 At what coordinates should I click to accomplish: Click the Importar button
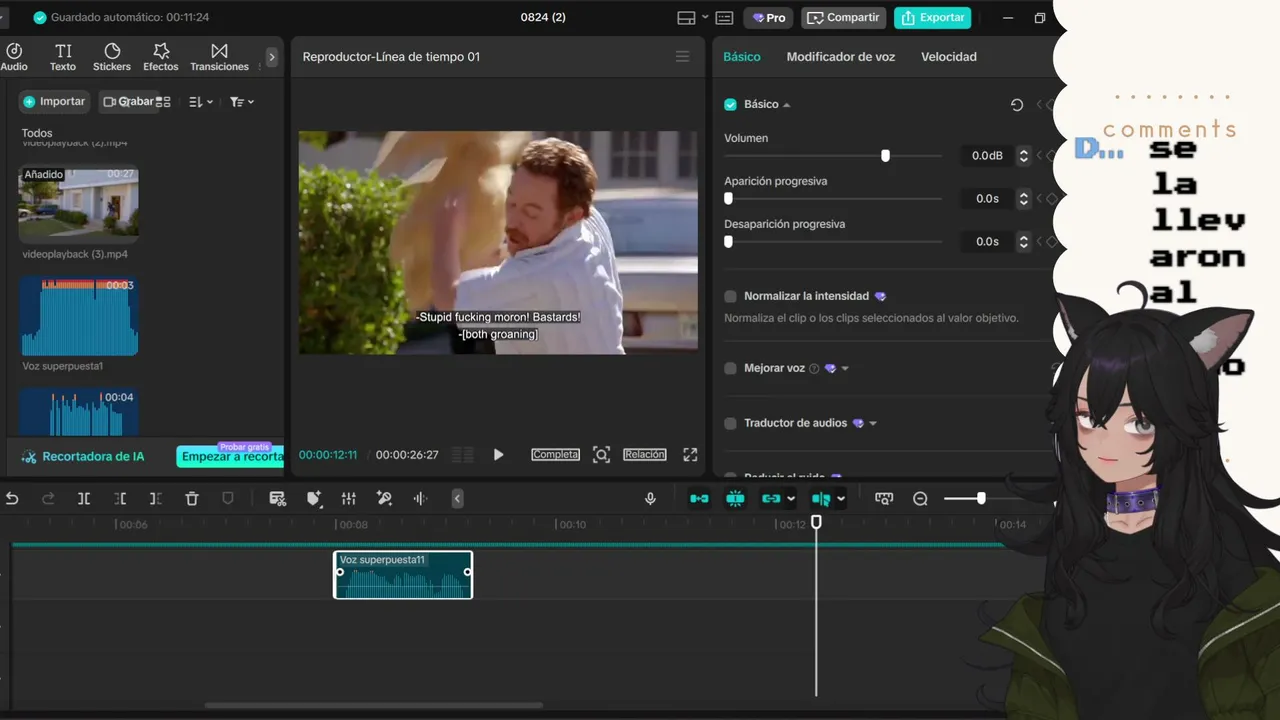55,102
